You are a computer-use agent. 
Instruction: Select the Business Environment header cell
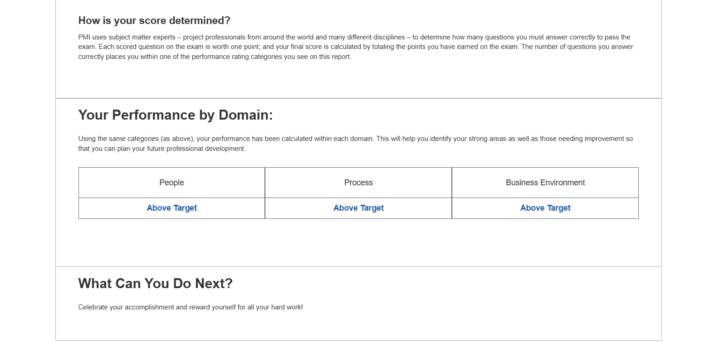pyautogui.click(x=545, y=182)
